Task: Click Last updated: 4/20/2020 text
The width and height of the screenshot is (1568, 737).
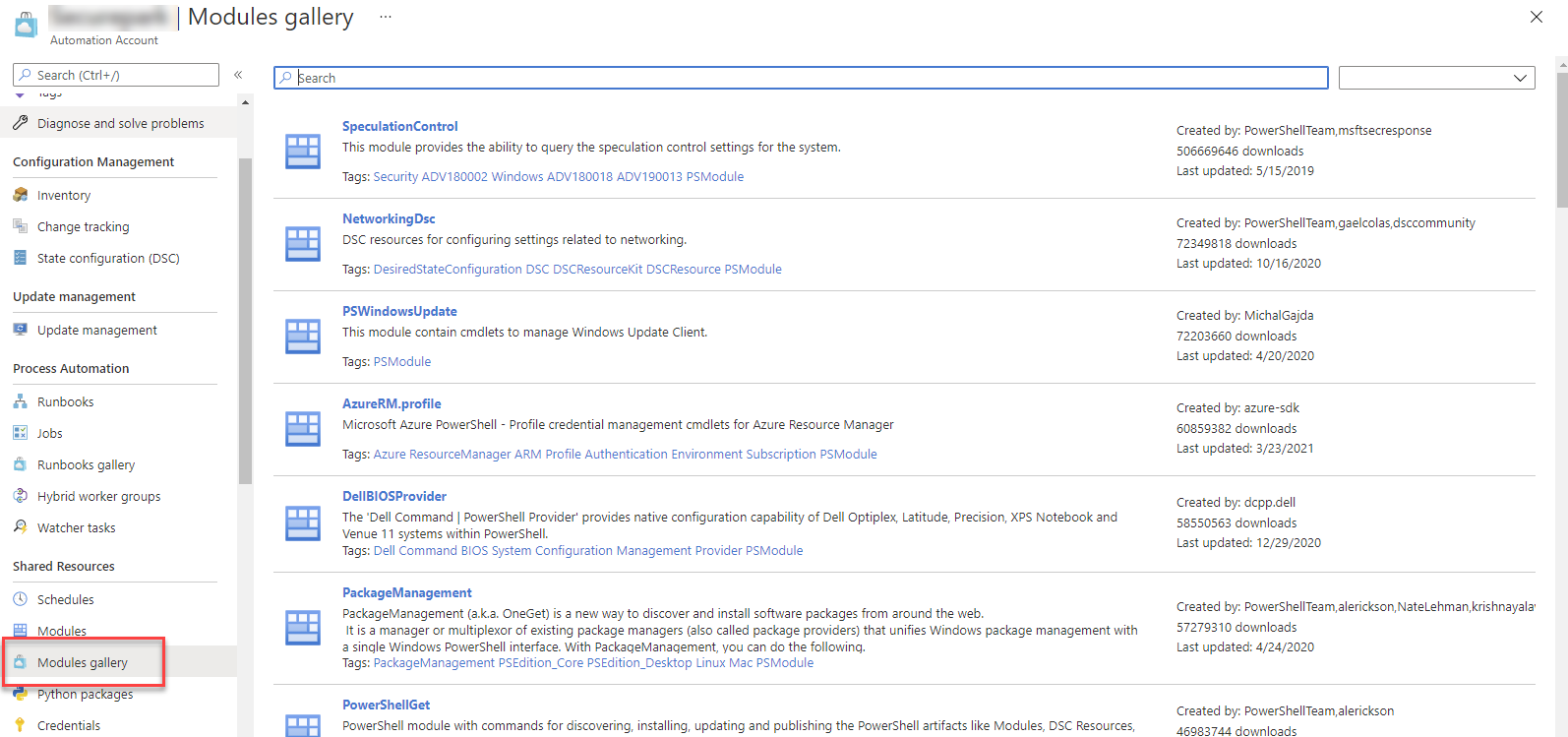Action: point(1245,355)
